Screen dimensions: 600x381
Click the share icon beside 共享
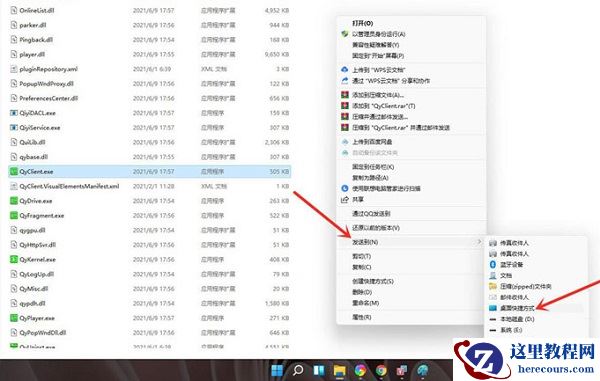(x=345, y=200)
